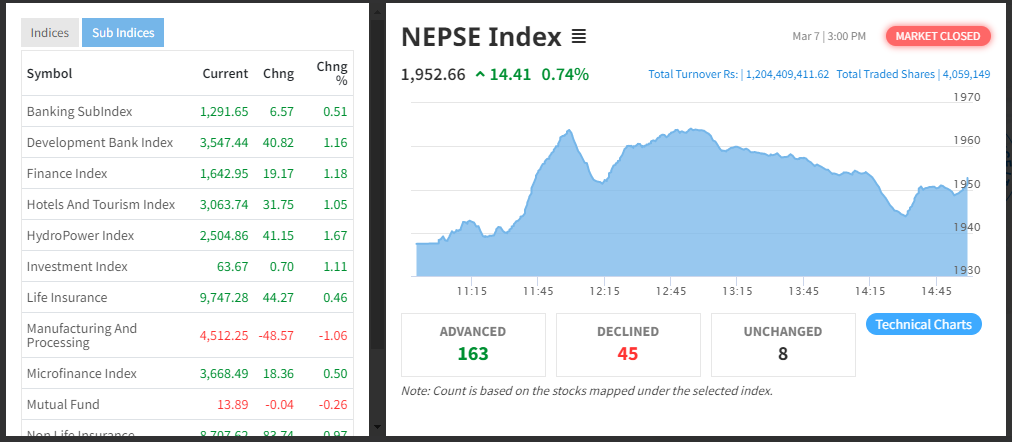The width and height of the screenshot is (1012, 442).
Task: Open the NEPSE Index chart menu icon
Action: [578, 37]
